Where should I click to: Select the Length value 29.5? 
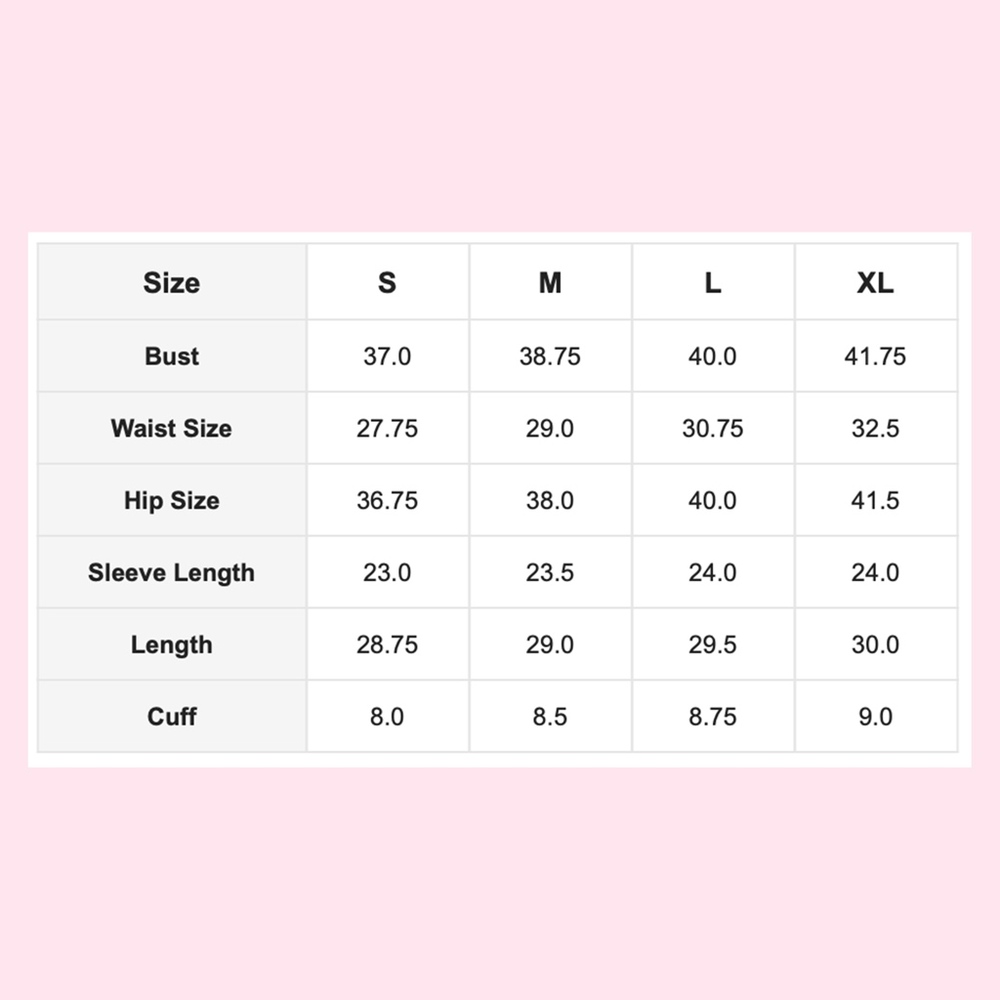coord(712,645)
